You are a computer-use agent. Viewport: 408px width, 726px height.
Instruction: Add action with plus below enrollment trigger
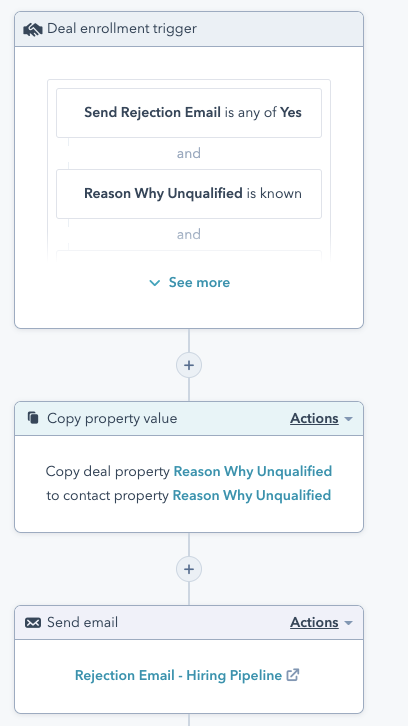[x=189, y=365]
